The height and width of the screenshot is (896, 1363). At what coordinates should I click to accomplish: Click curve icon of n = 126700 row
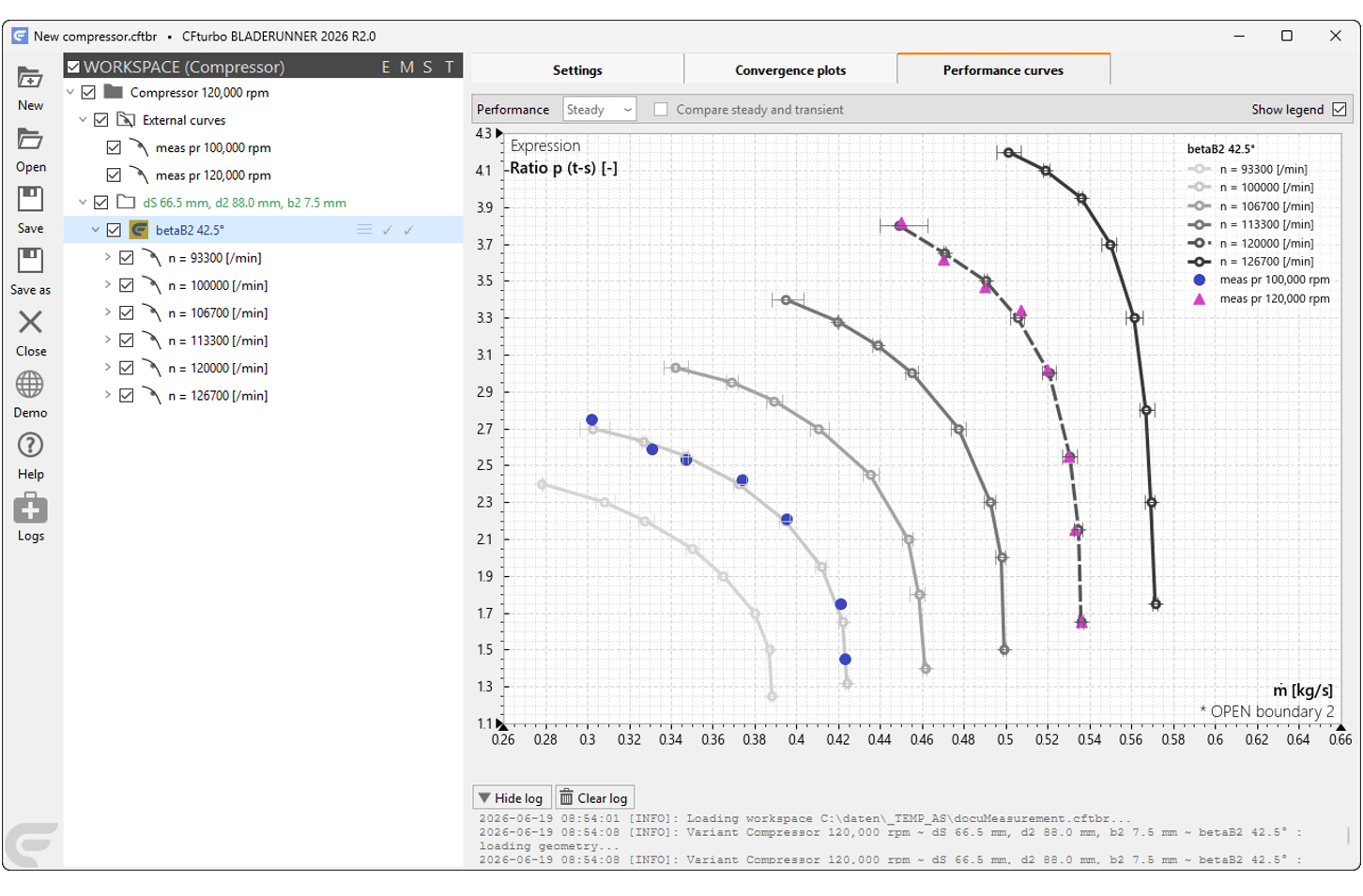(x=151, y=395)
